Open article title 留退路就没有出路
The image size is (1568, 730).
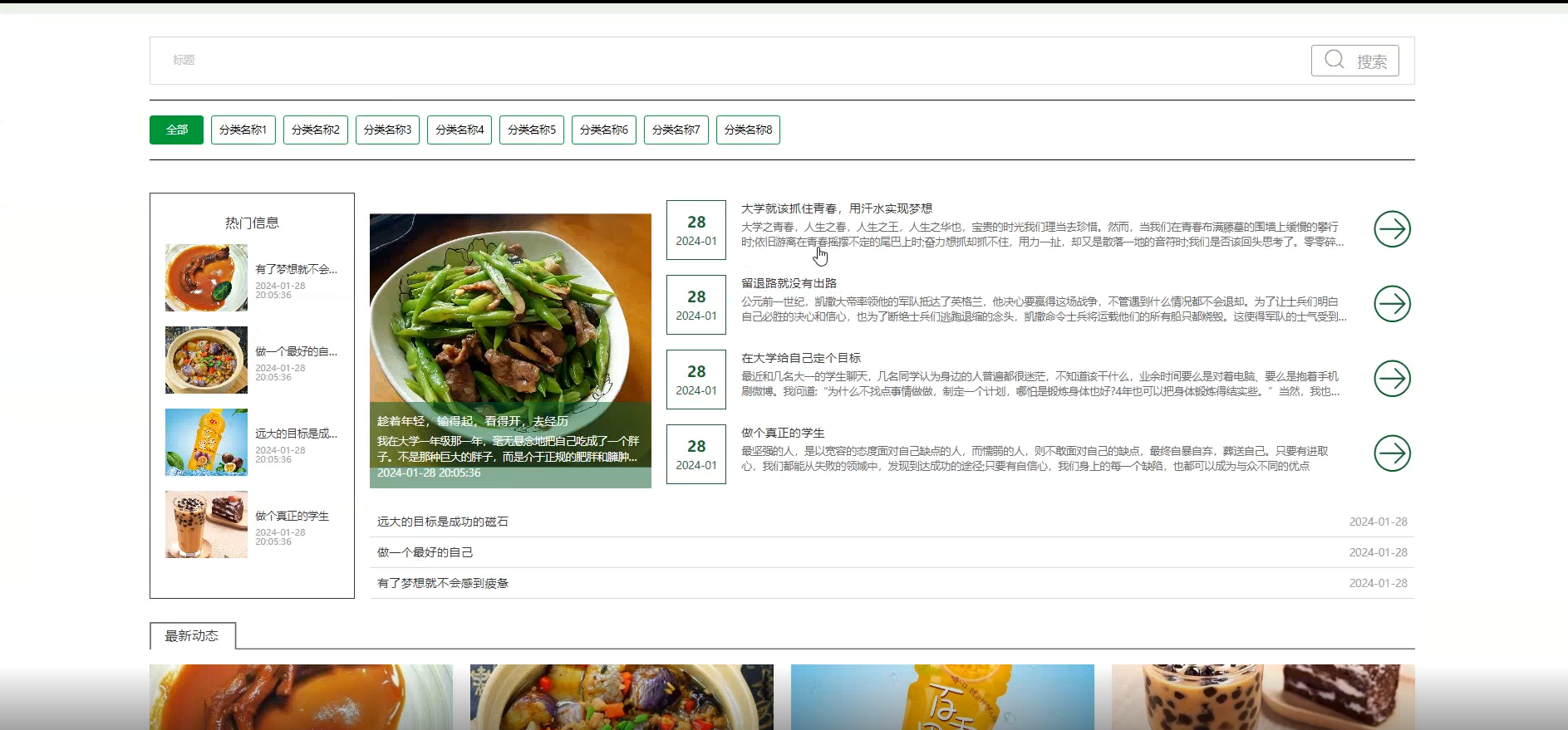pos(789,283)
